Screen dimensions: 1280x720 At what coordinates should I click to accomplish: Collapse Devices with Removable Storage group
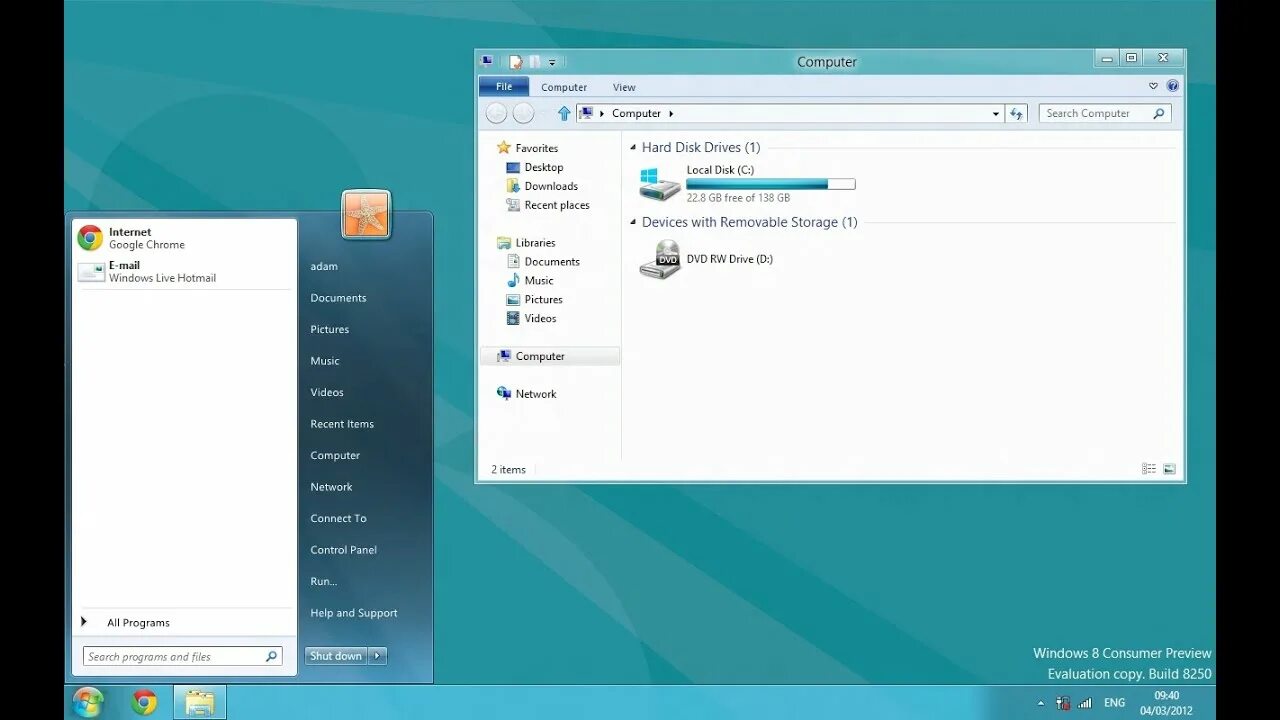[634, 223]
